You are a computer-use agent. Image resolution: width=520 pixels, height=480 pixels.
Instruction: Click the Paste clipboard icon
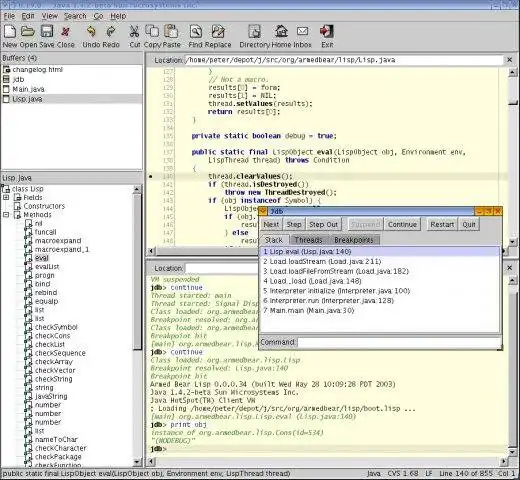tap(171, 31)
